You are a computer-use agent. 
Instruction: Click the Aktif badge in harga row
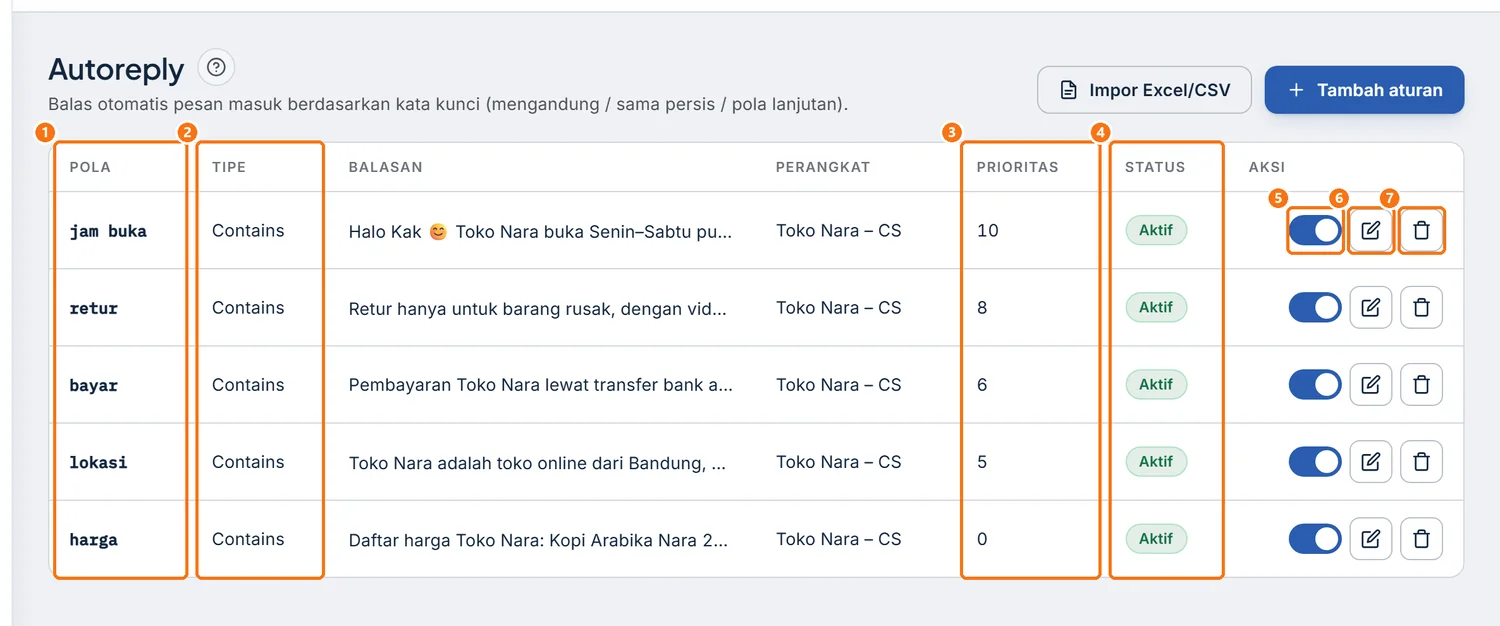(1156, 539)
